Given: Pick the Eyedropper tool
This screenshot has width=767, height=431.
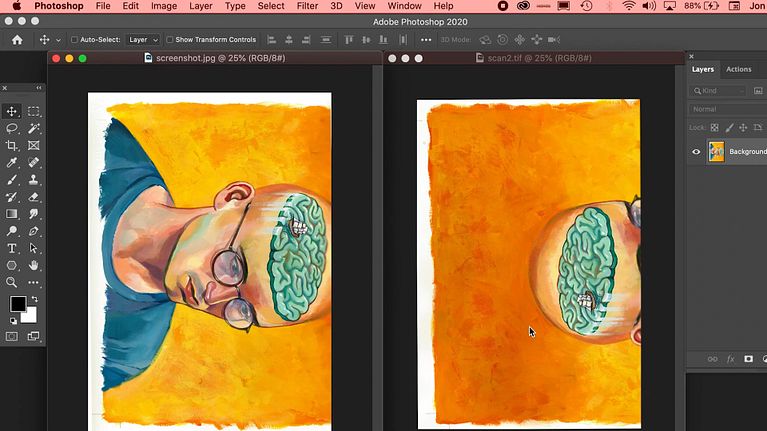Looking at the screenshot, I should point(12,162).
